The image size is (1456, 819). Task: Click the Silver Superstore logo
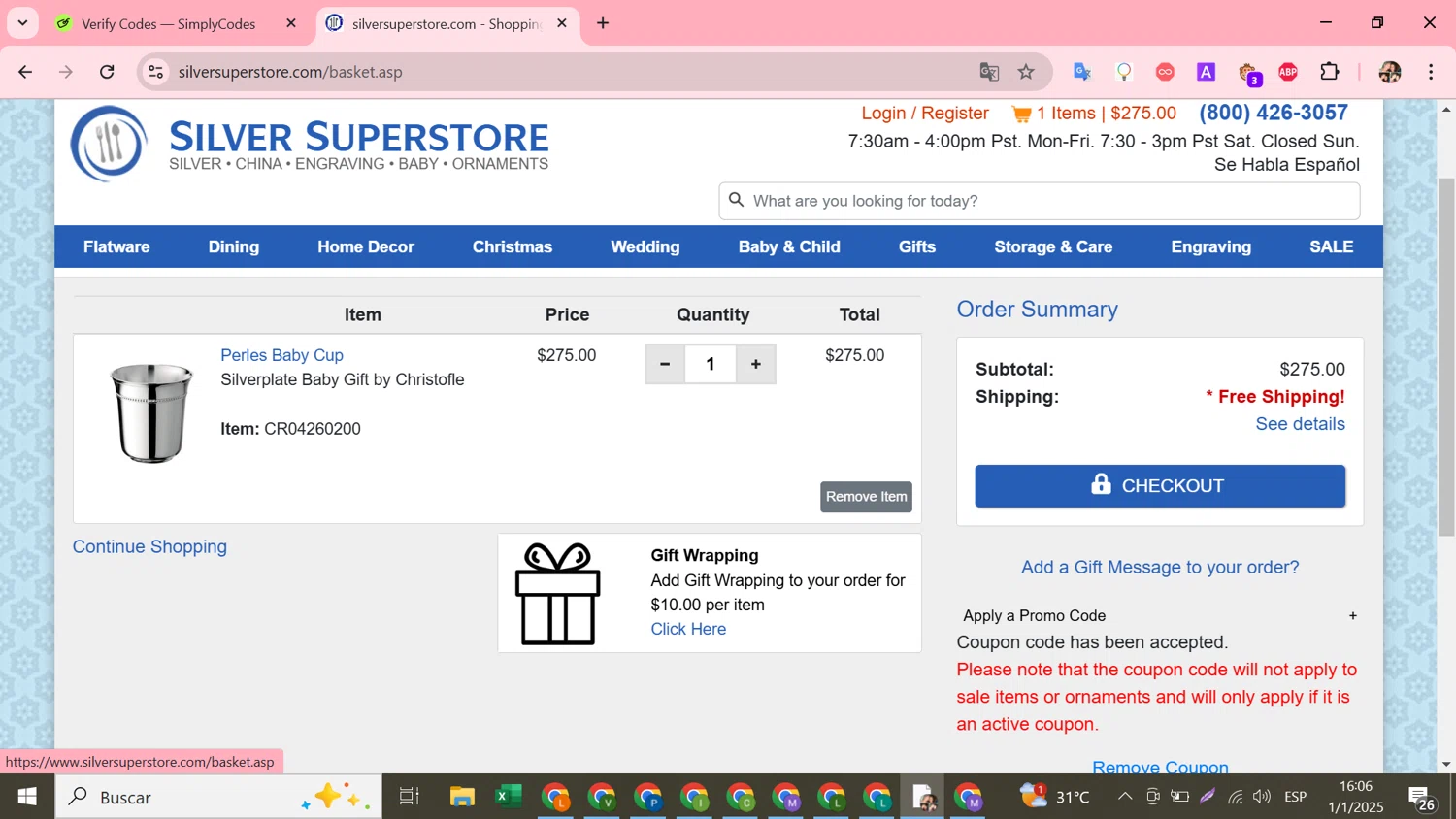(x=310, y=144)
